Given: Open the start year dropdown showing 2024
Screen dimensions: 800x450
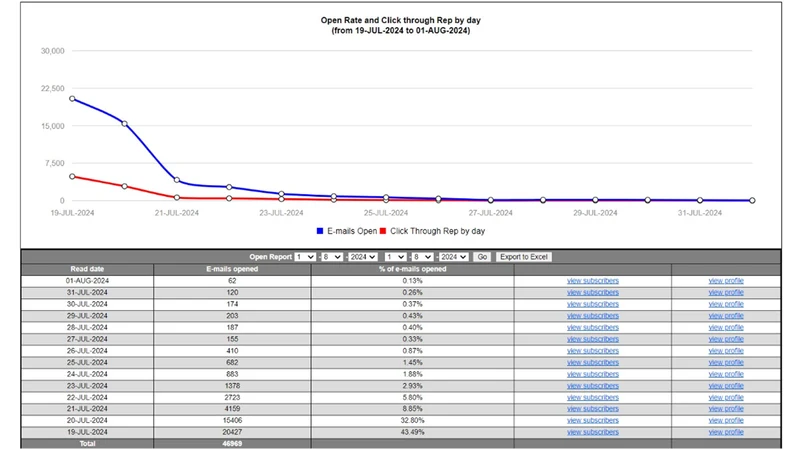Looking at the screenshot, I should 363,257.
